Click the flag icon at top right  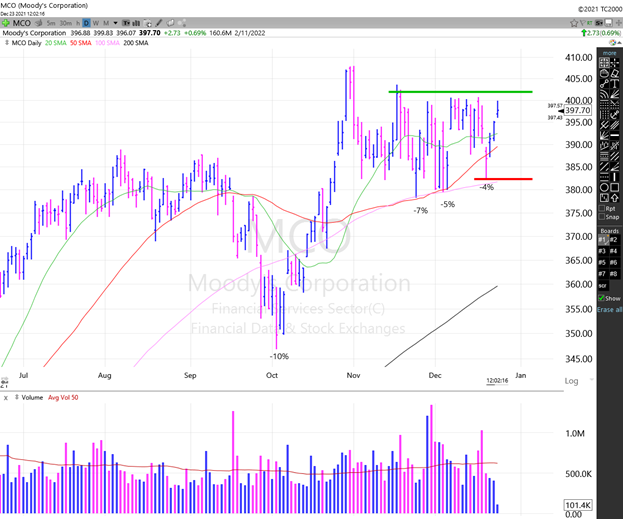[x=583, y=23]
